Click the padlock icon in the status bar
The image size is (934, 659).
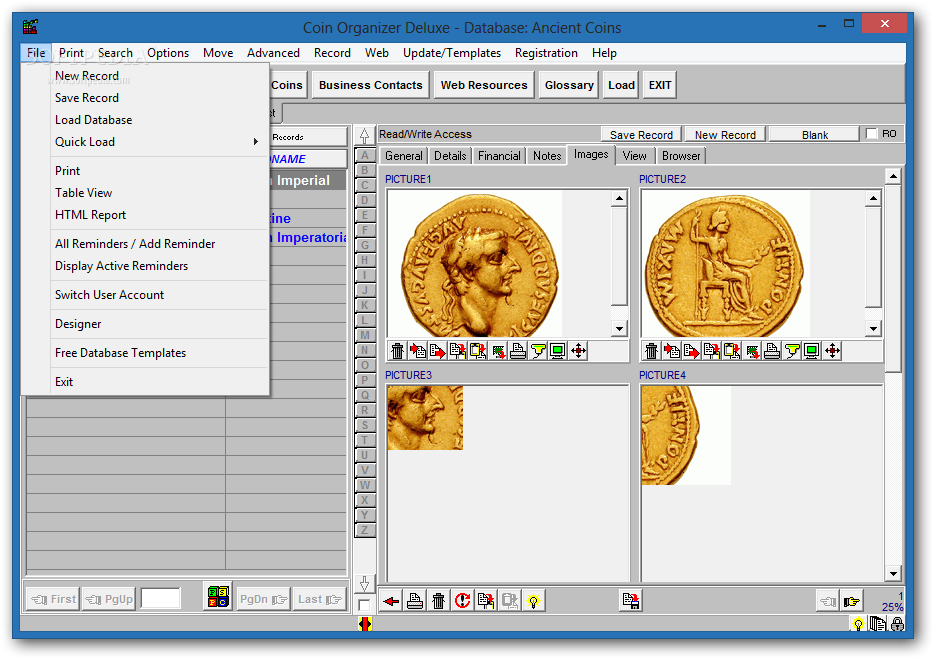(898, 624)
